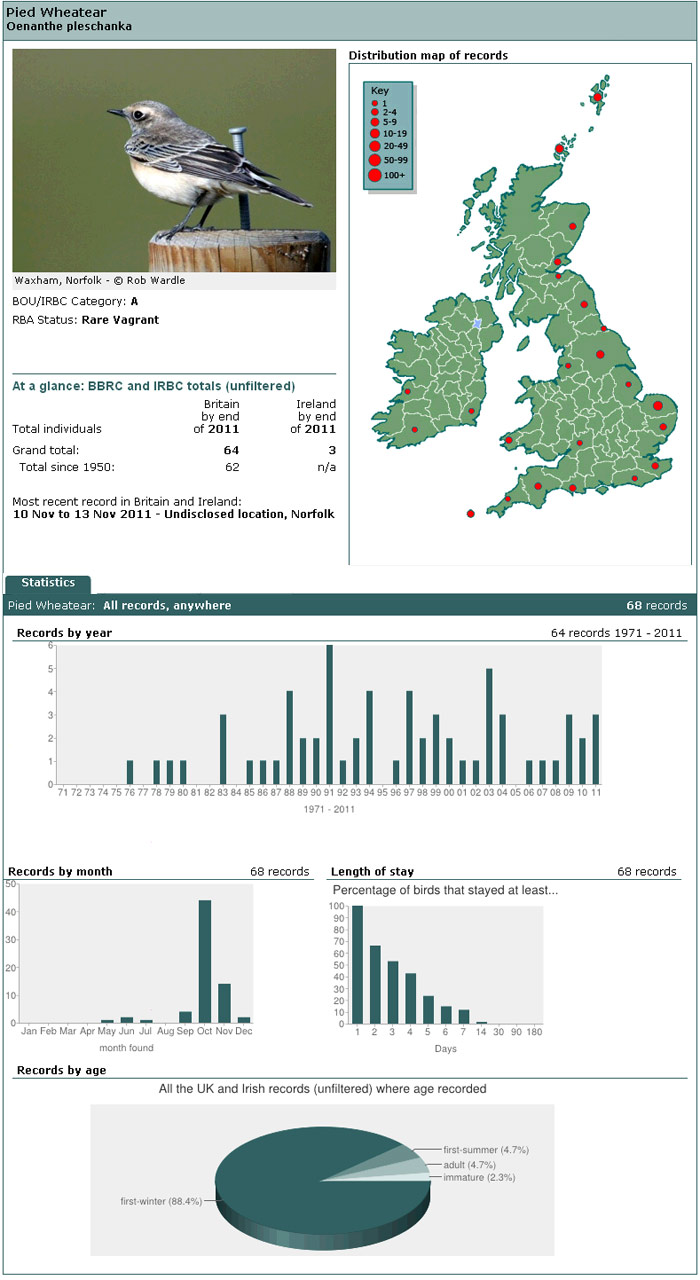Click most recent record '10 Nov to 13 Nov 2011' line

[x=173, y=514]
